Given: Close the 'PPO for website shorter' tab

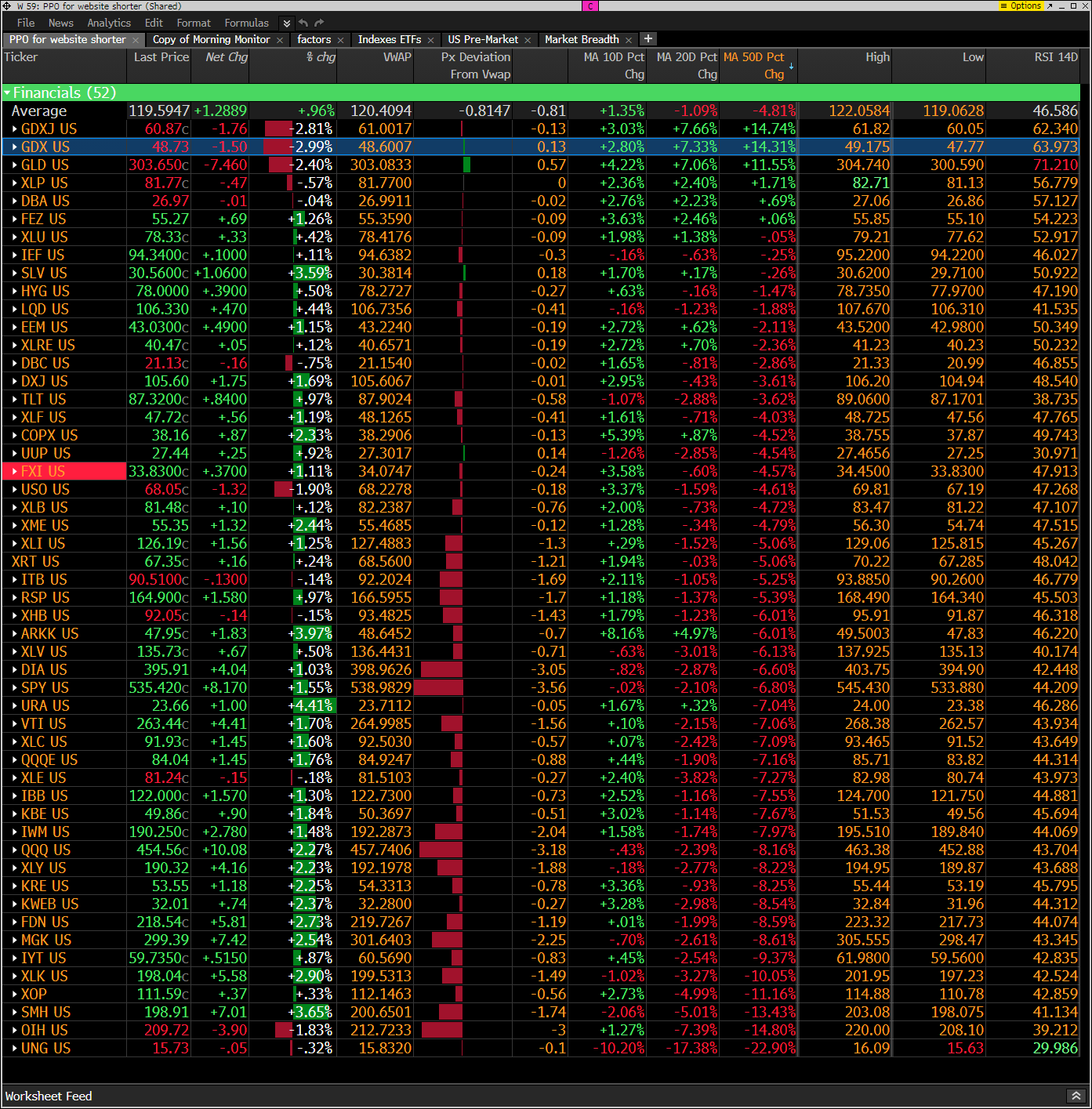Looking at the screenshot, I should tap(136, 40).
